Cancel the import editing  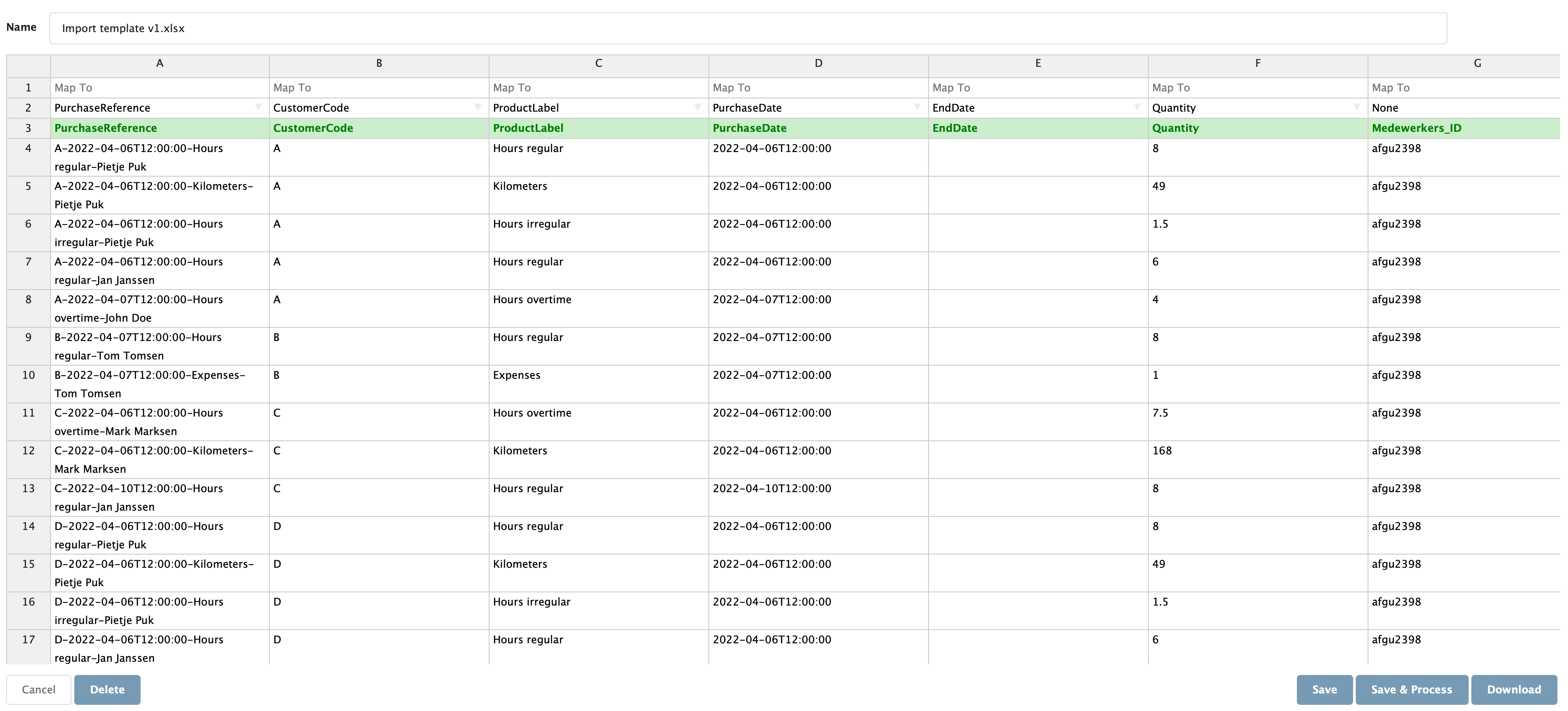tap(38, 689)
